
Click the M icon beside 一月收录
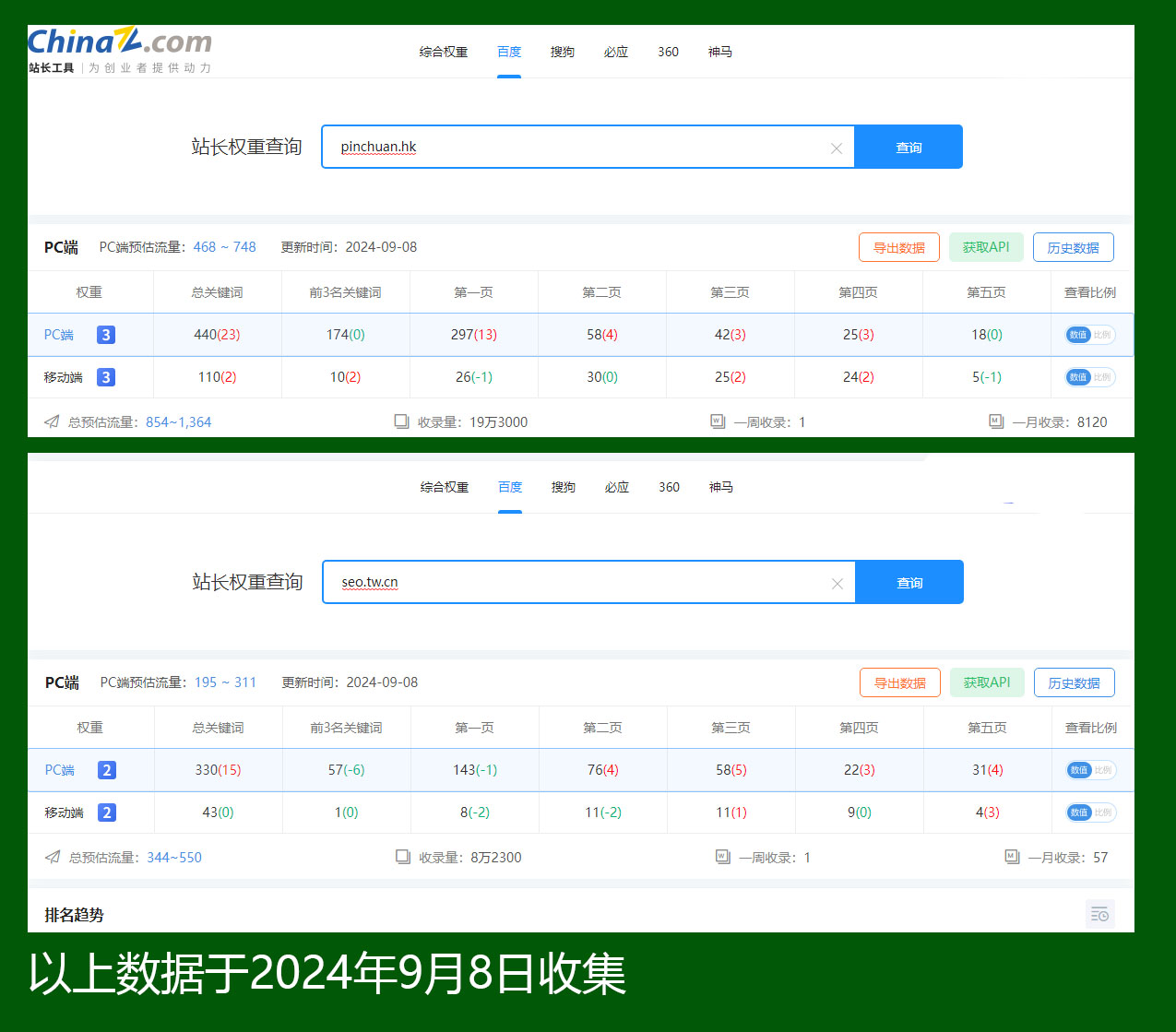pos(996,420)
